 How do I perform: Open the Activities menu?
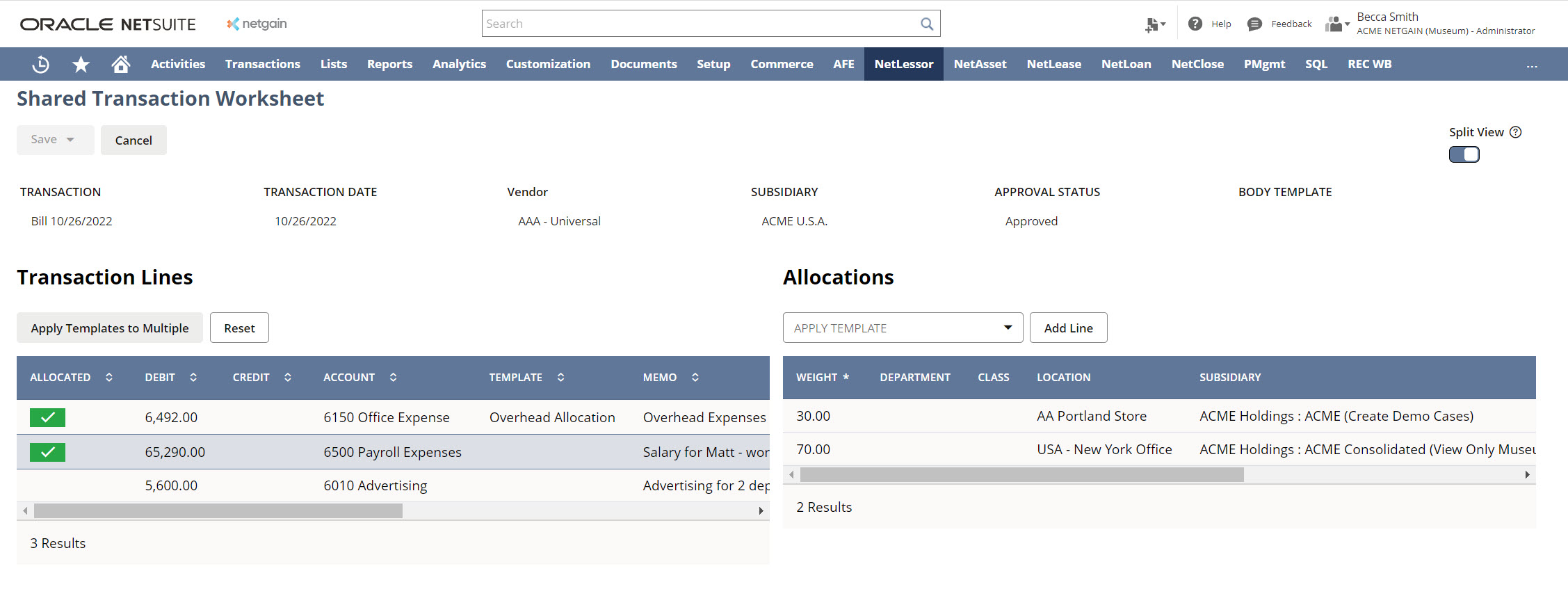178,64
